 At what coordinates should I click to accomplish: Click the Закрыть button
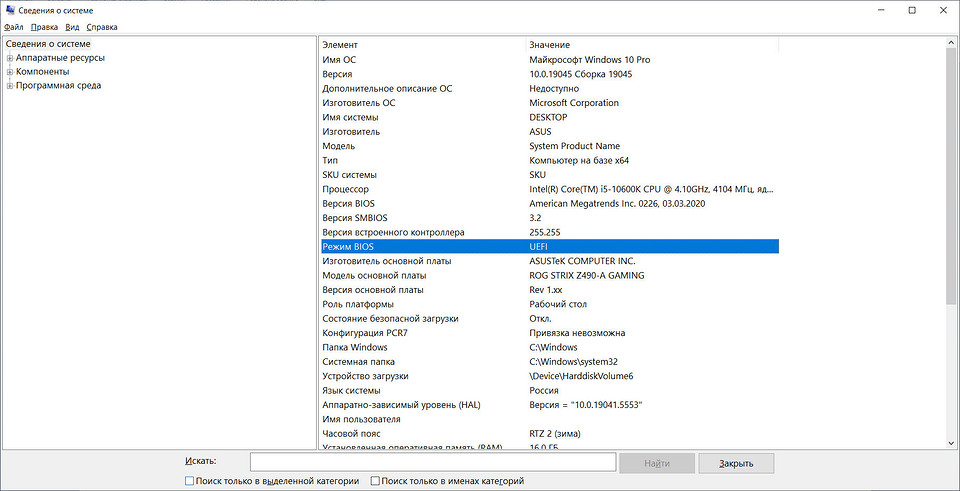tap(735, 463)
